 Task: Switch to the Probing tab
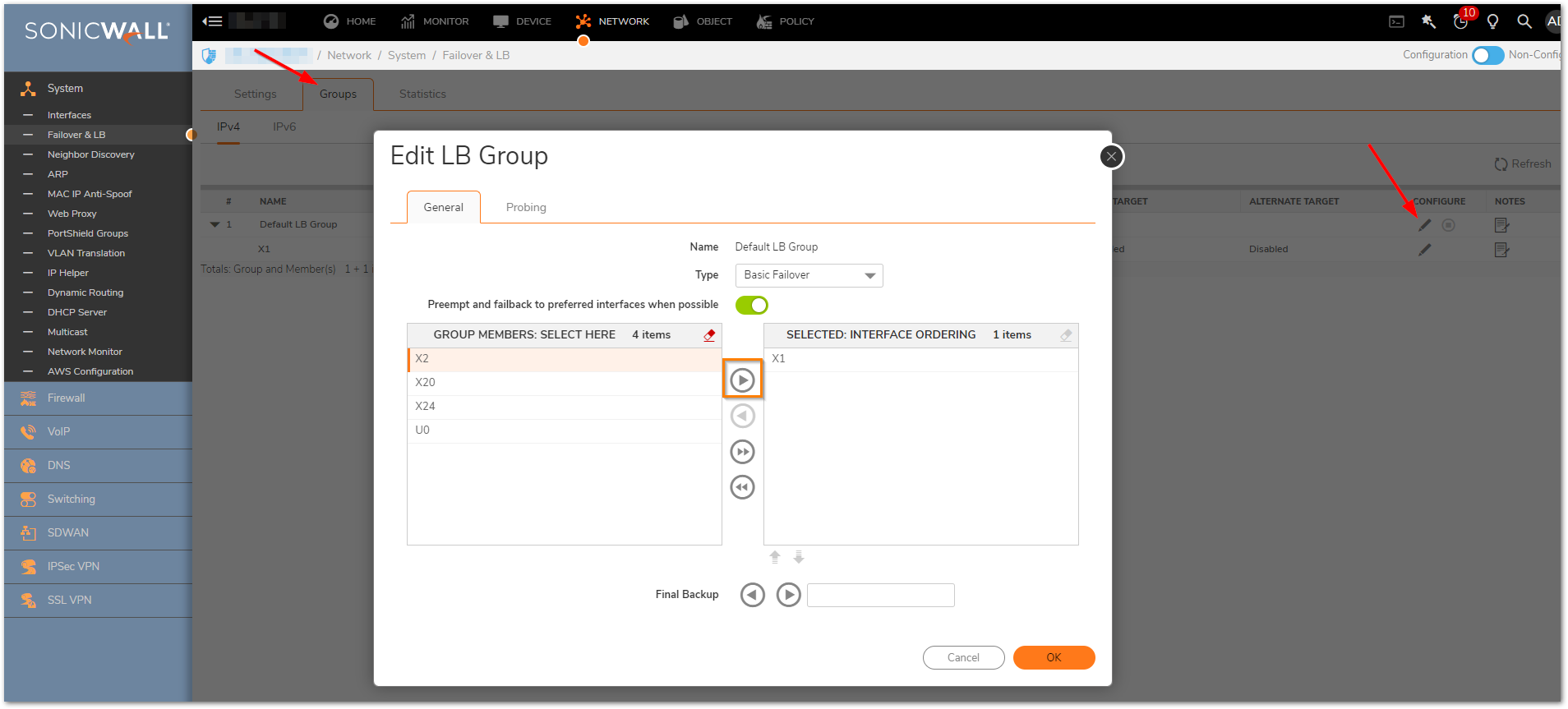526,207
